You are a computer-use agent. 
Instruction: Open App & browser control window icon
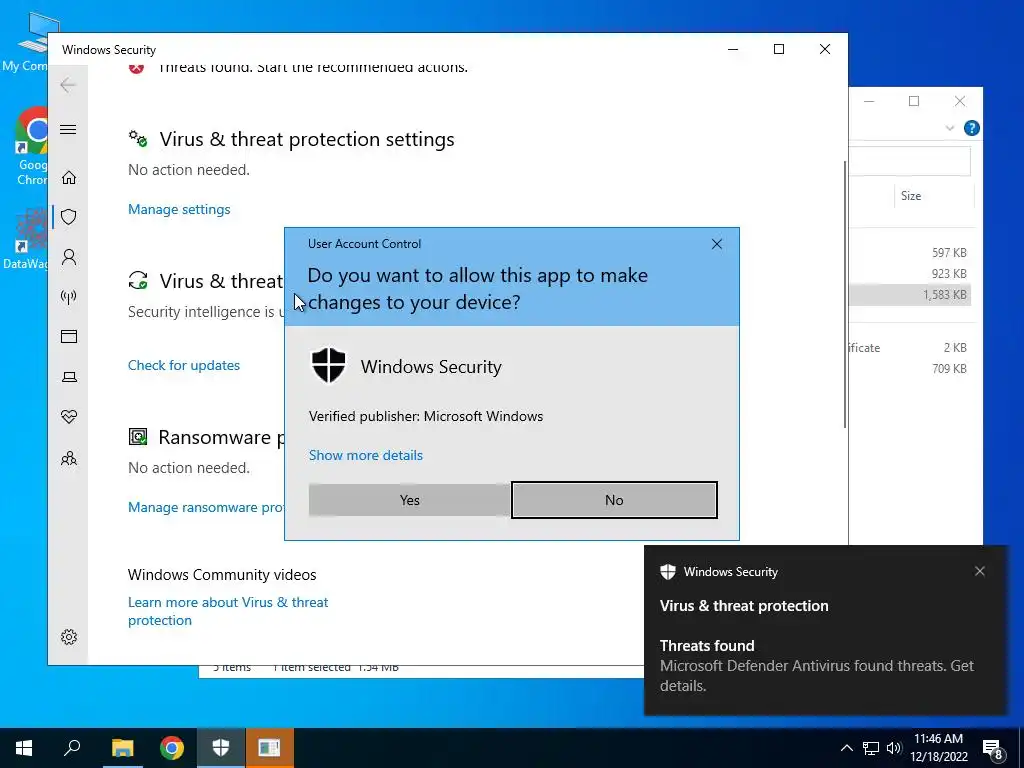click(69, 336)
